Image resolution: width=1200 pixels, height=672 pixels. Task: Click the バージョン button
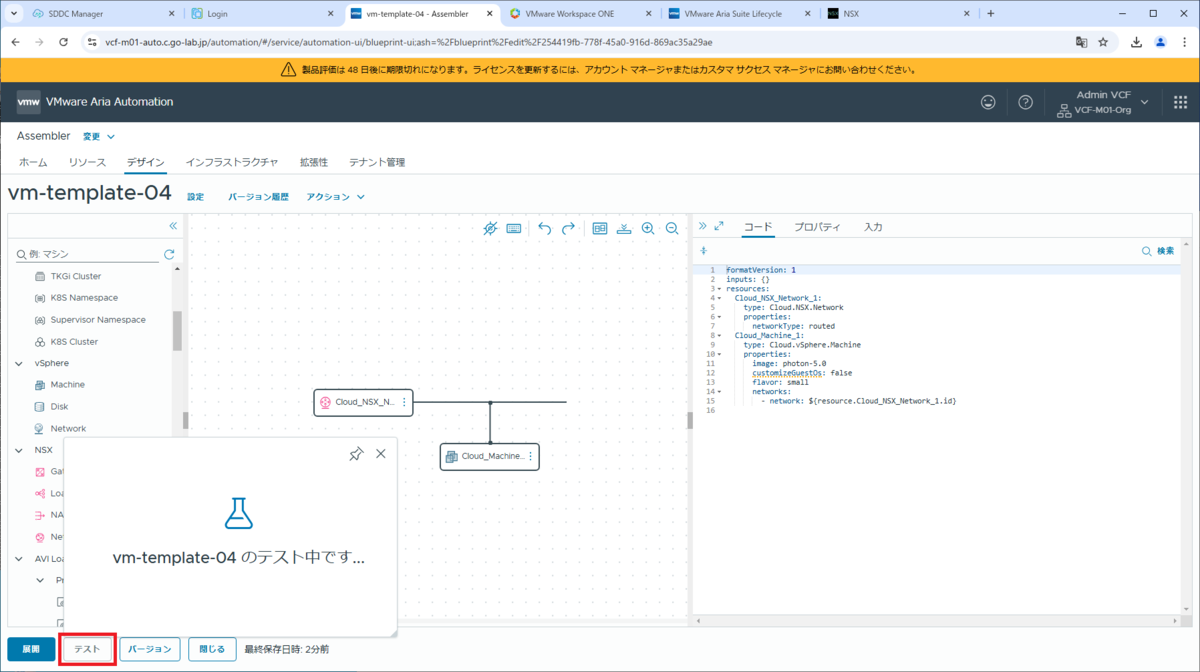point(150,649)
